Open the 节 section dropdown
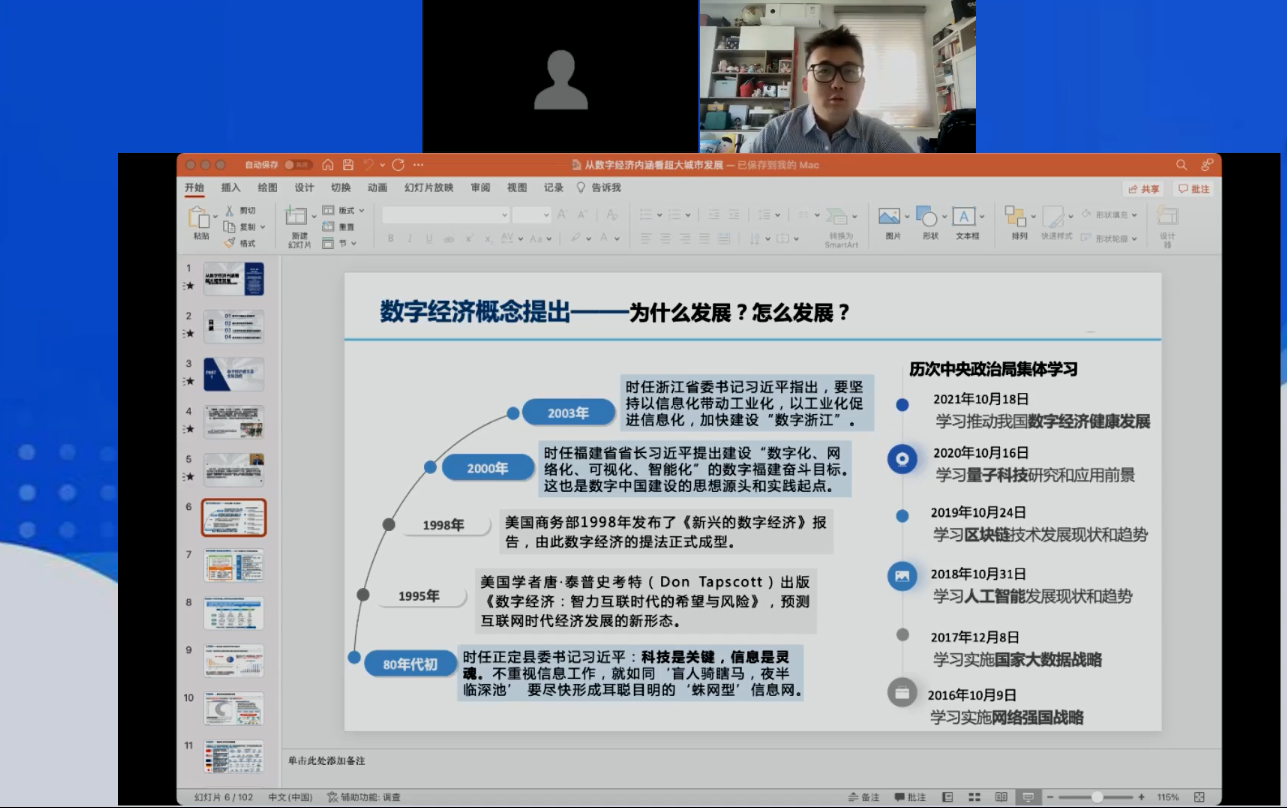Image resolution: width=1287 pixels, height=808 pixels. coord(340,243)
